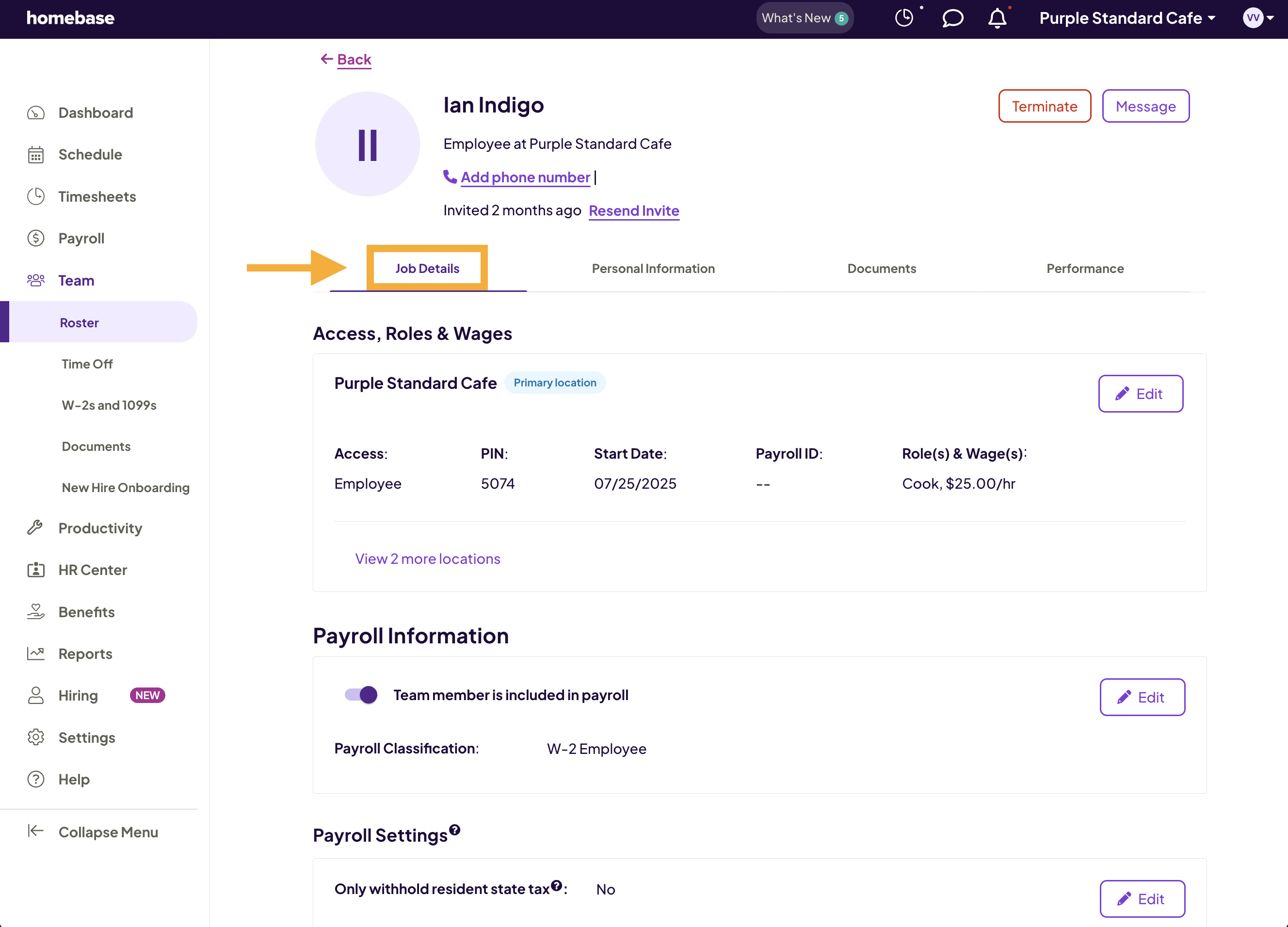The width and height of the screenshot is (1288, 927).
Task: Expand View 2 more locations
Action: point(428,559)
